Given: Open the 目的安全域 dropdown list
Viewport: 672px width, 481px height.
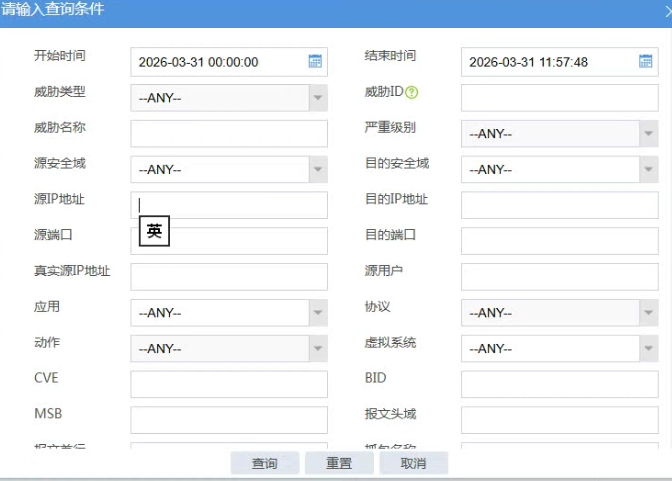Looking at the screenshot, I should [649, 170].
